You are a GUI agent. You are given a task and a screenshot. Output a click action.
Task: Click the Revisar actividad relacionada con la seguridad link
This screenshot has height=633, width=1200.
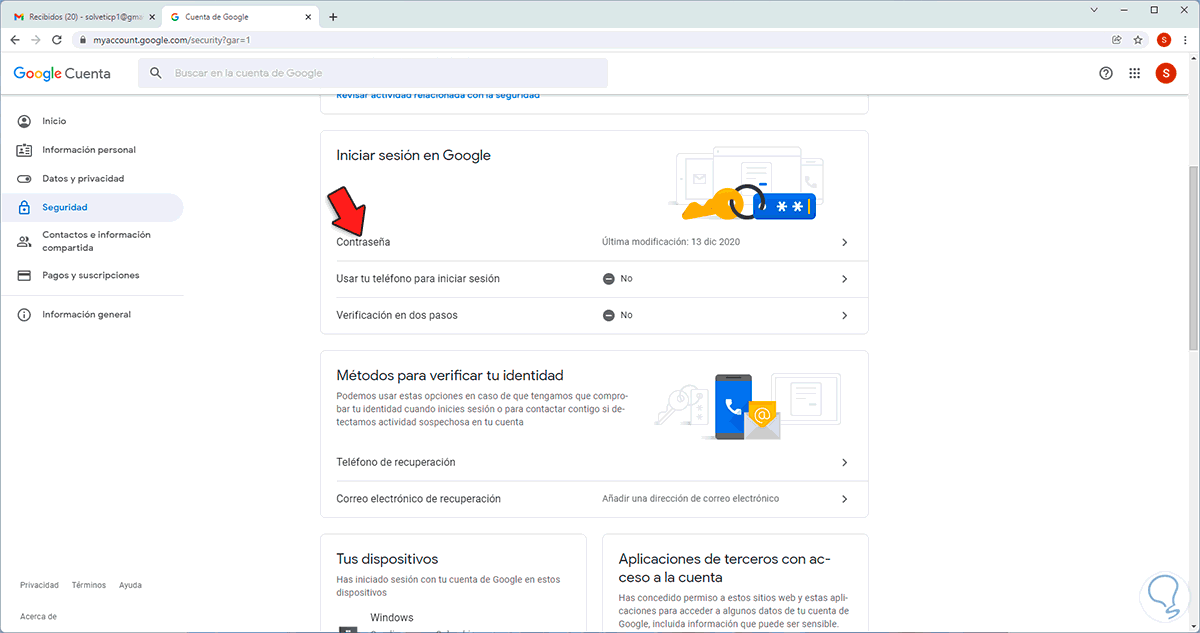[438, 95]
